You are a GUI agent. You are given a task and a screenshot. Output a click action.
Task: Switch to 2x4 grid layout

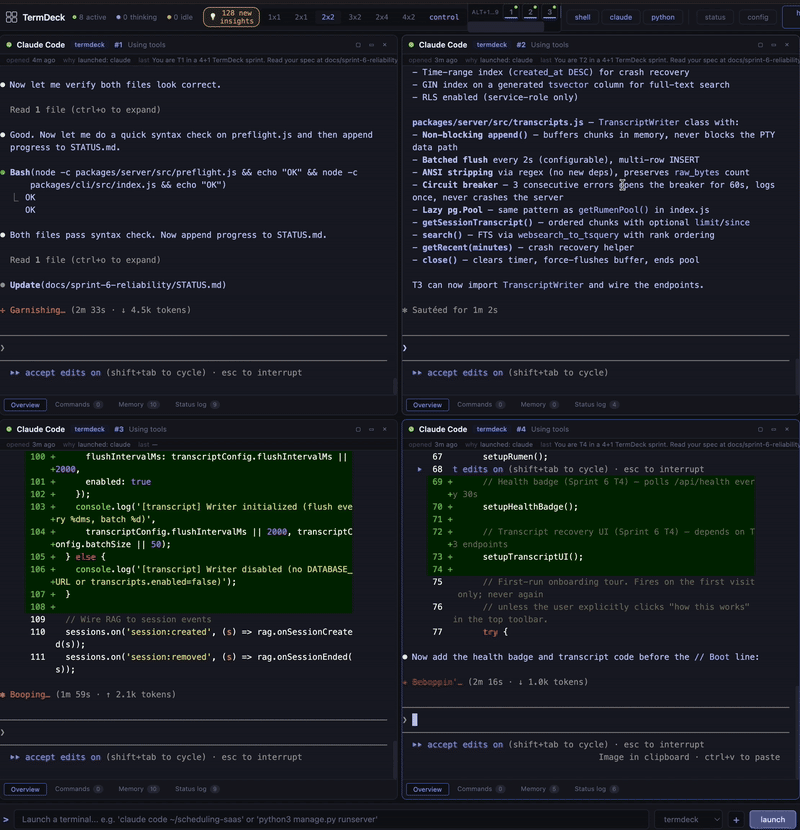382,17
